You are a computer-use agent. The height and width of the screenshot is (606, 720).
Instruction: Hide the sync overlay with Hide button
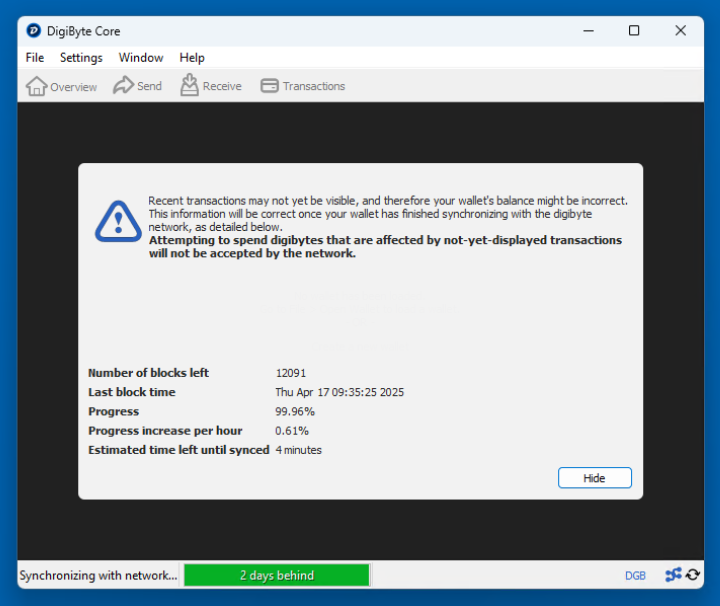coord(595,478)
